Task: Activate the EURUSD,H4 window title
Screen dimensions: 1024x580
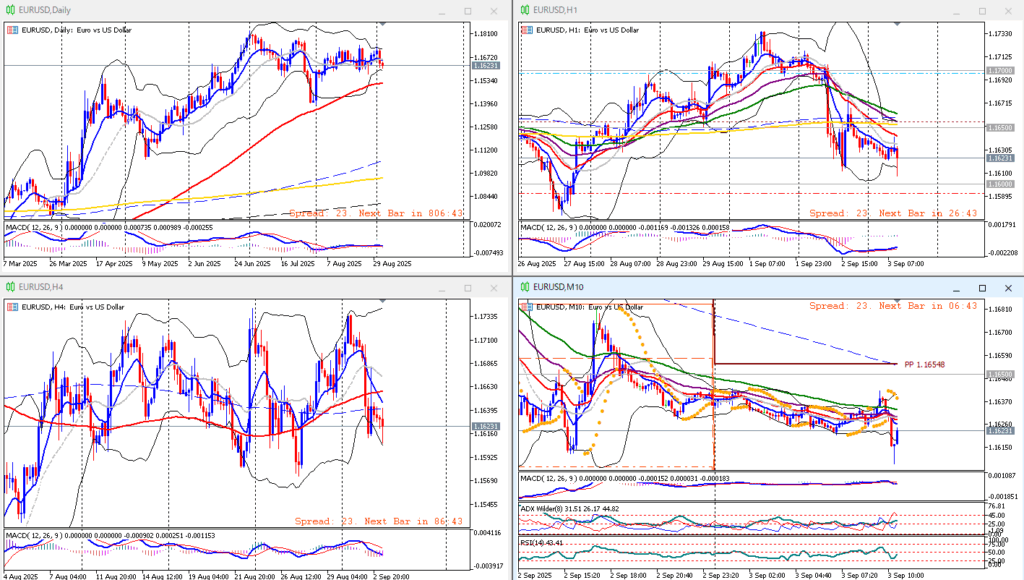Action: point(40,287)
